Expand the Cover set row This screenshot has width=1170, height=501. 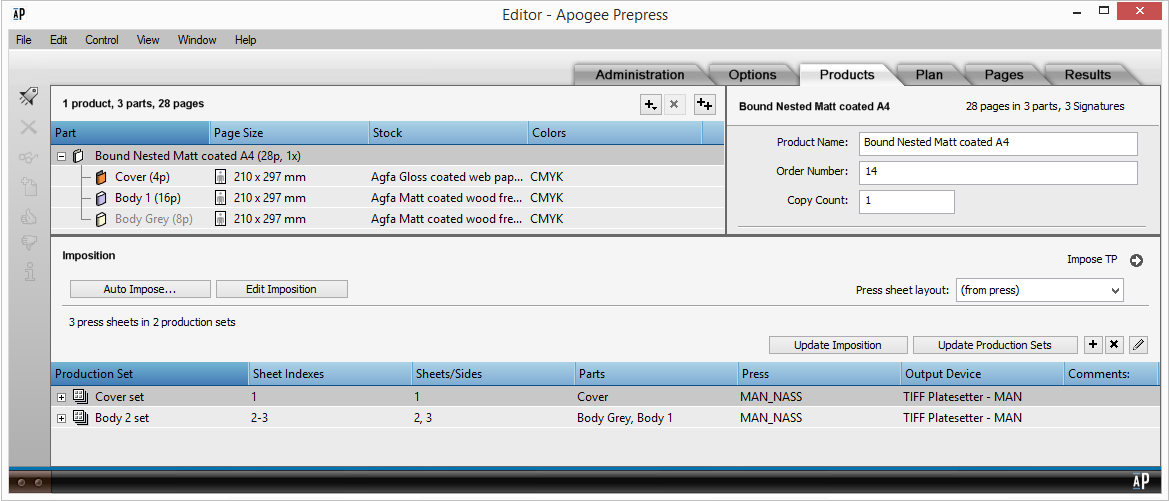pyautogui.click(x=61, y=397)
